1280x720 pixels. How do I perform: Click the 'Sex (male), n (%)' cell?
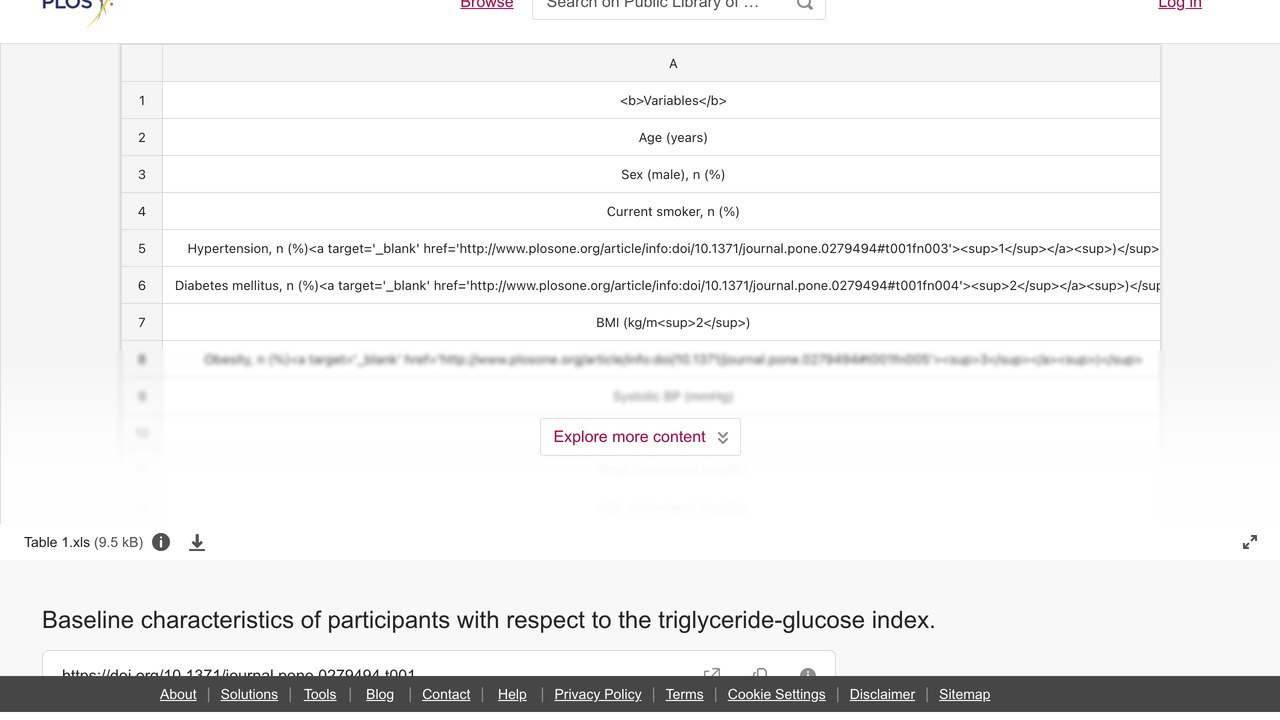pyautogui.click(x=661, y=174)
